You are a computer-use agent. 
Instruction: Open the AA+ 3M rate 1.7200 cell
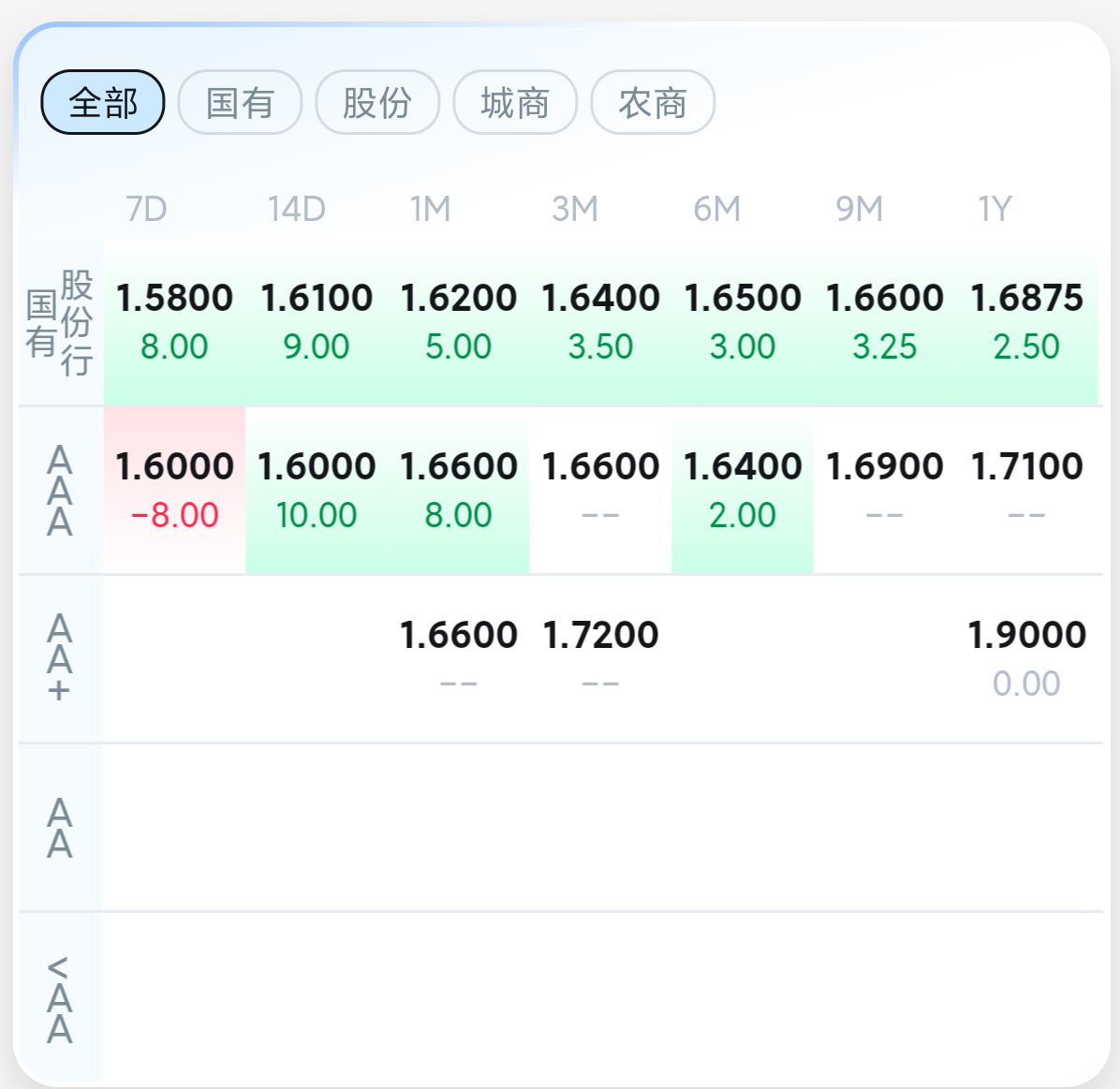click(x=600, y=658)
